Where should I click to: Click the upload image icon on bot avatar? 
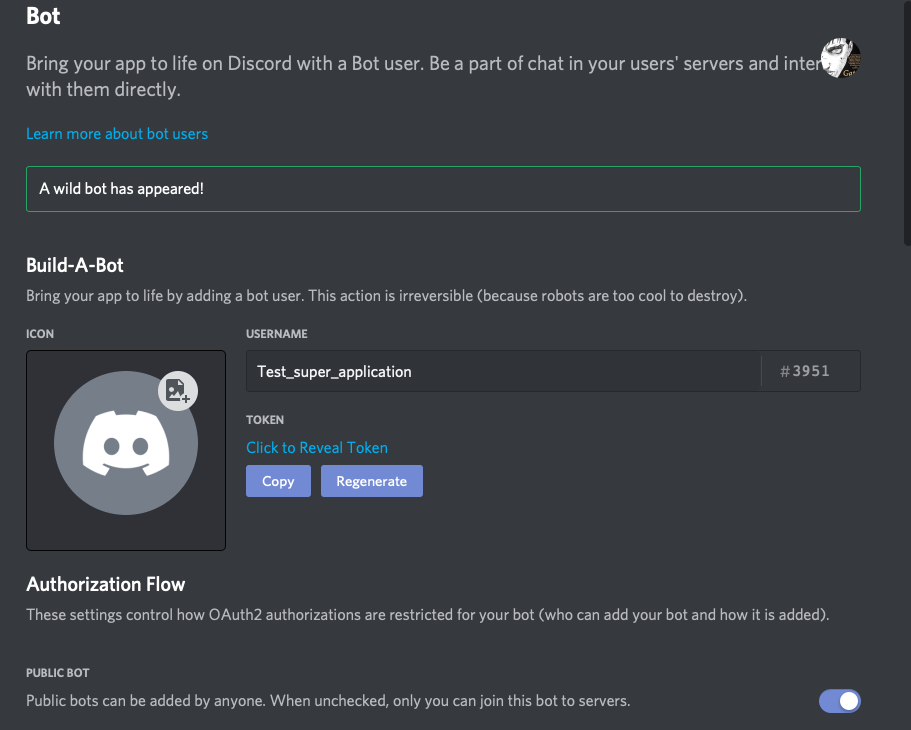(x=178, y=390)
